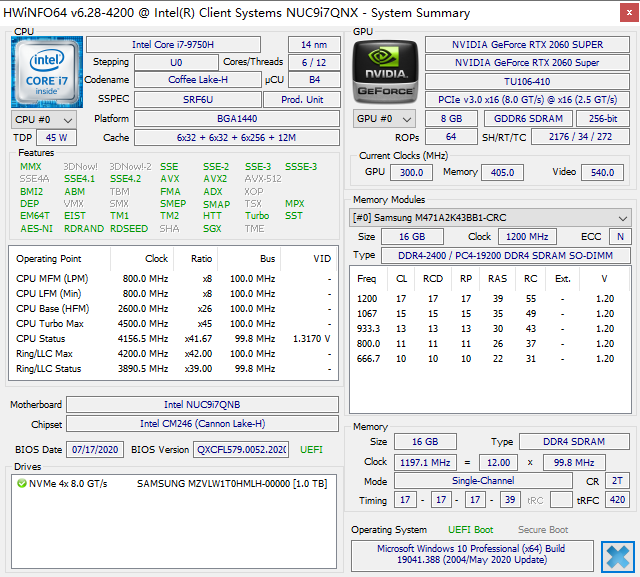This screenshot has height=577, width=640.
Task: Click the BIOS Date 07/17/2020 field
Action: [x=95, y=450]
